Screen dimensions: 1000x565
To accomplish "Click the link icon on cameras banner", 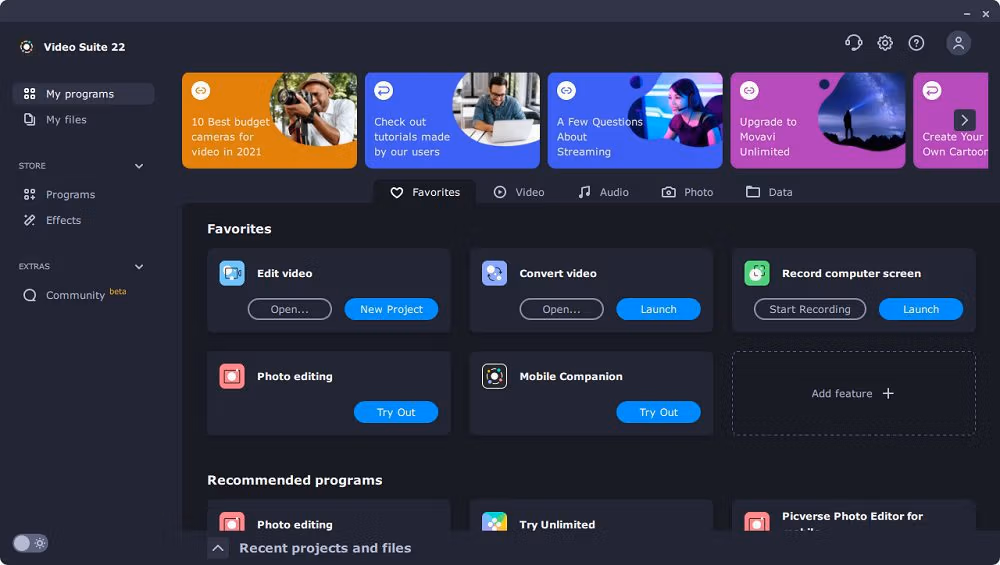I will [x=201, y=91].
